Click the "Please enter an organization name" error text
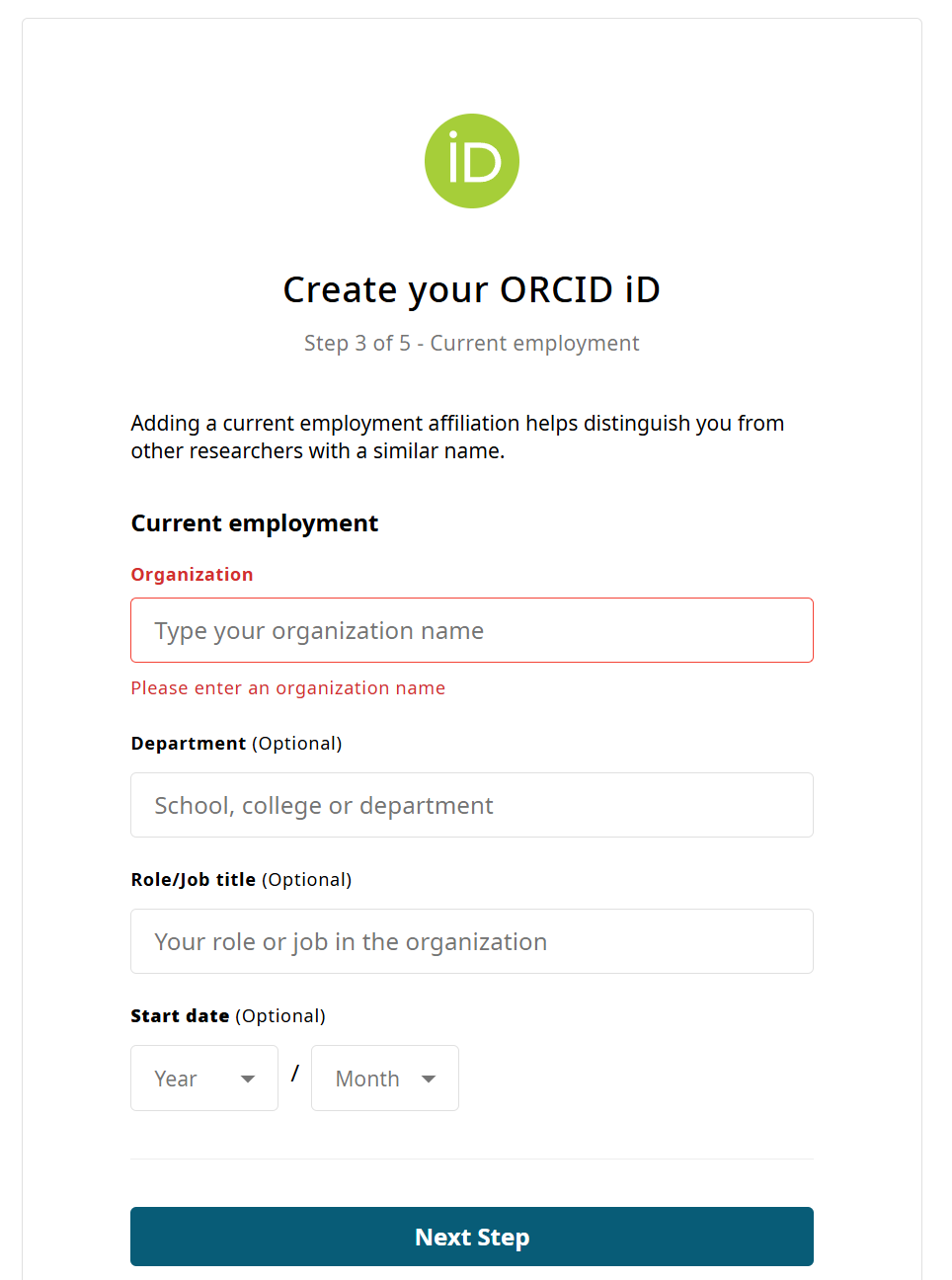 [287, 687]
